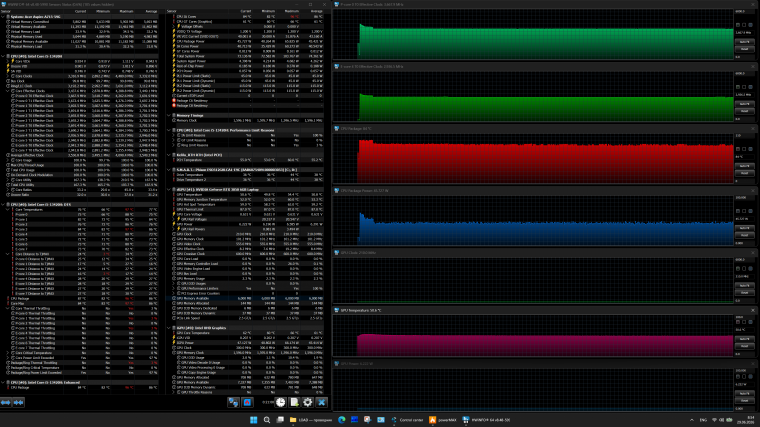Close sensors with the blue X icon
Viewport: 760px width, 427px height.
[x=321, y=402]
